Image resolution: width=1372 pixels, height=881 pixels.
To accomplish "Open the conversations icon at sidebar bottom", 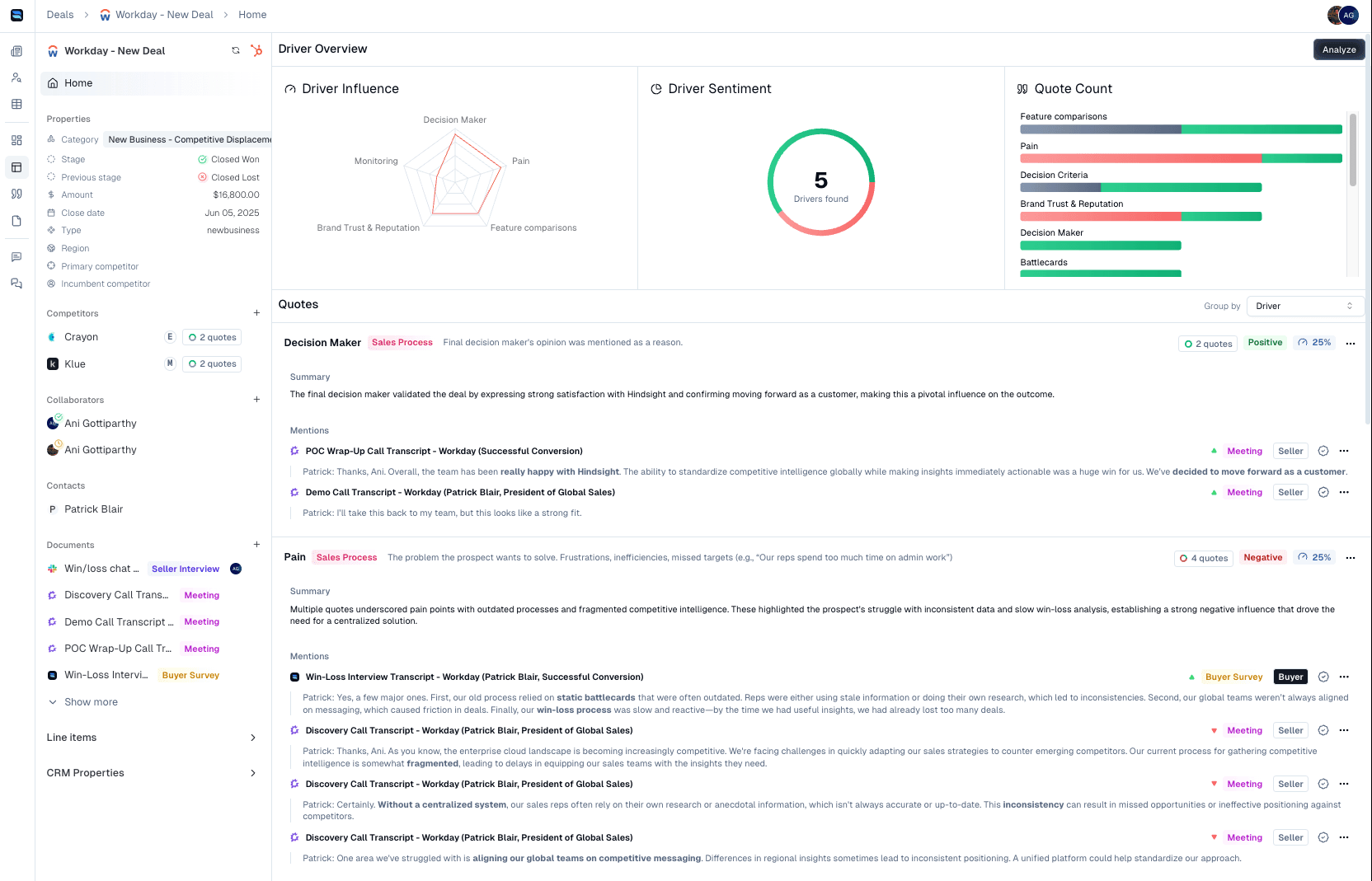I will pos(16,283).
